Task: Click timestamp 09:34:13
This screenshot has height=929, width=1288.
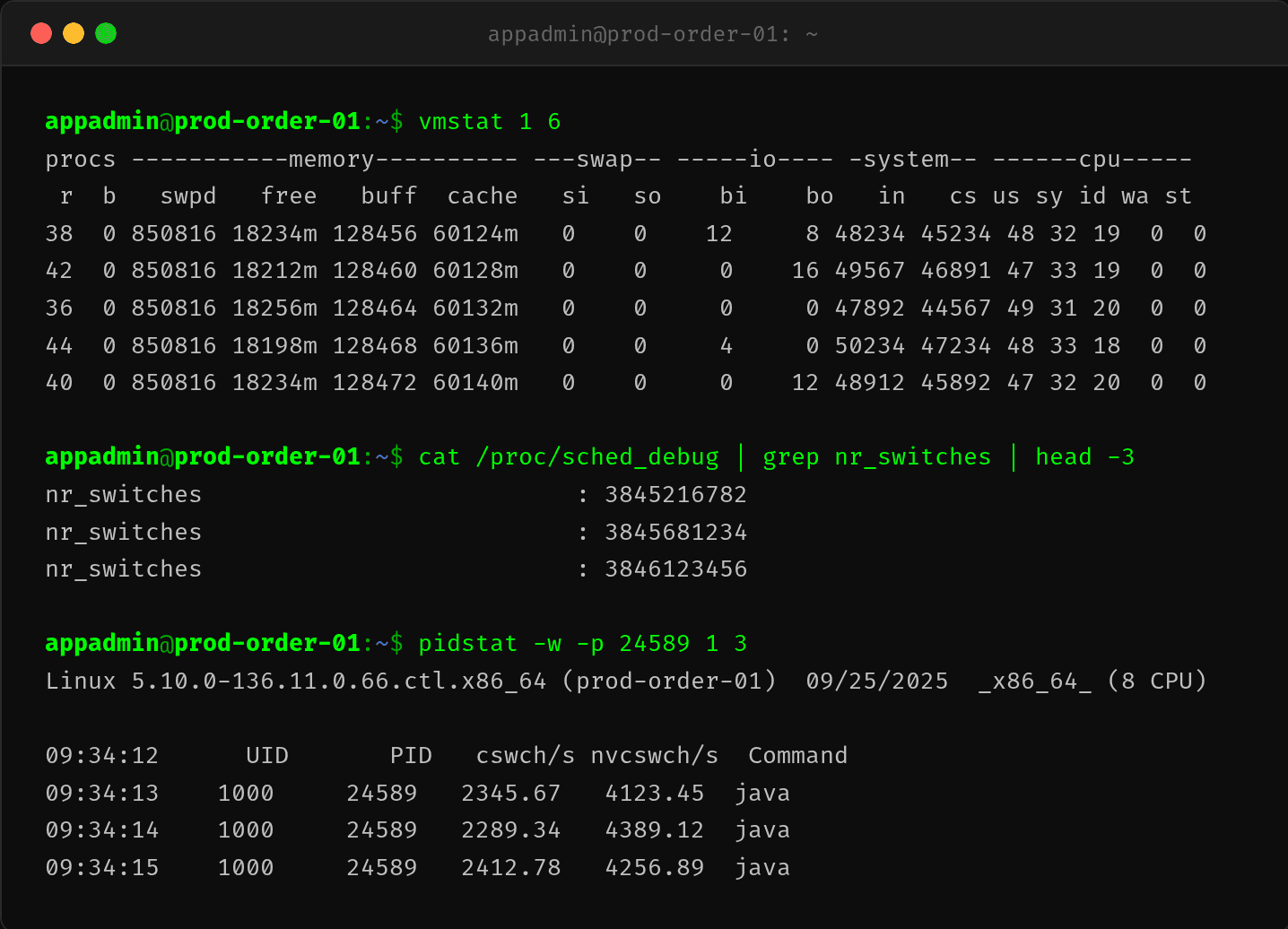Action: [102, 793]
